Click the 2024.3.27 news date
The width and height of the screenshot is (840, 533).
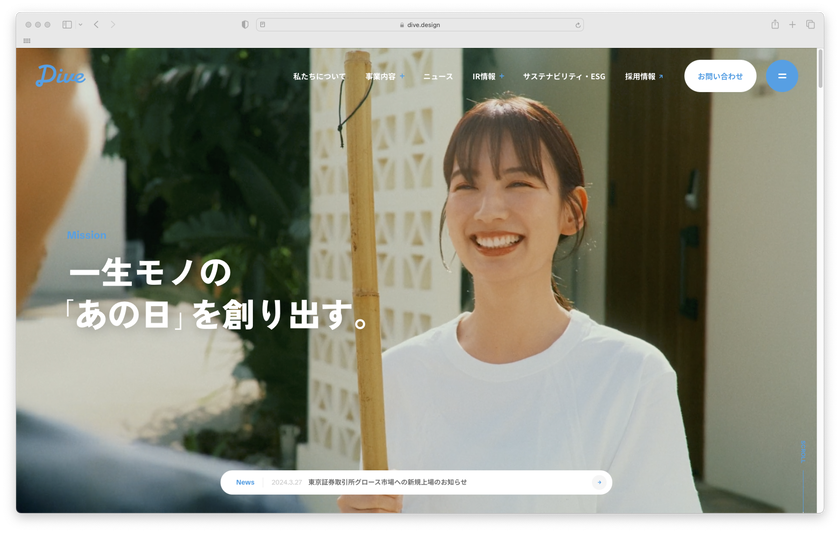(x=287, y=482)
